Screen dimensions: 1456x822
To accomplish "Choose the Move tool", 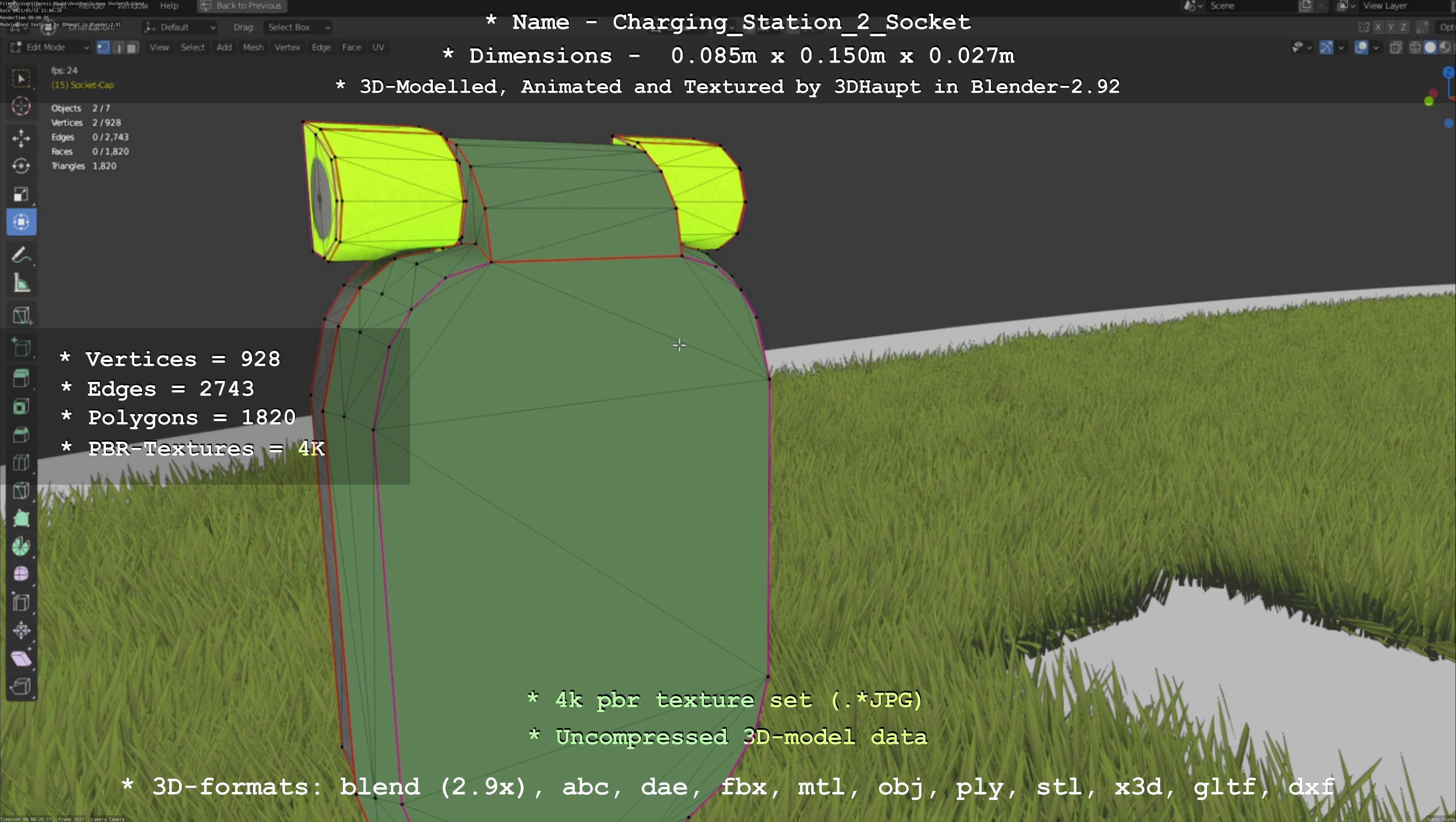I will [x=21, y=138].
